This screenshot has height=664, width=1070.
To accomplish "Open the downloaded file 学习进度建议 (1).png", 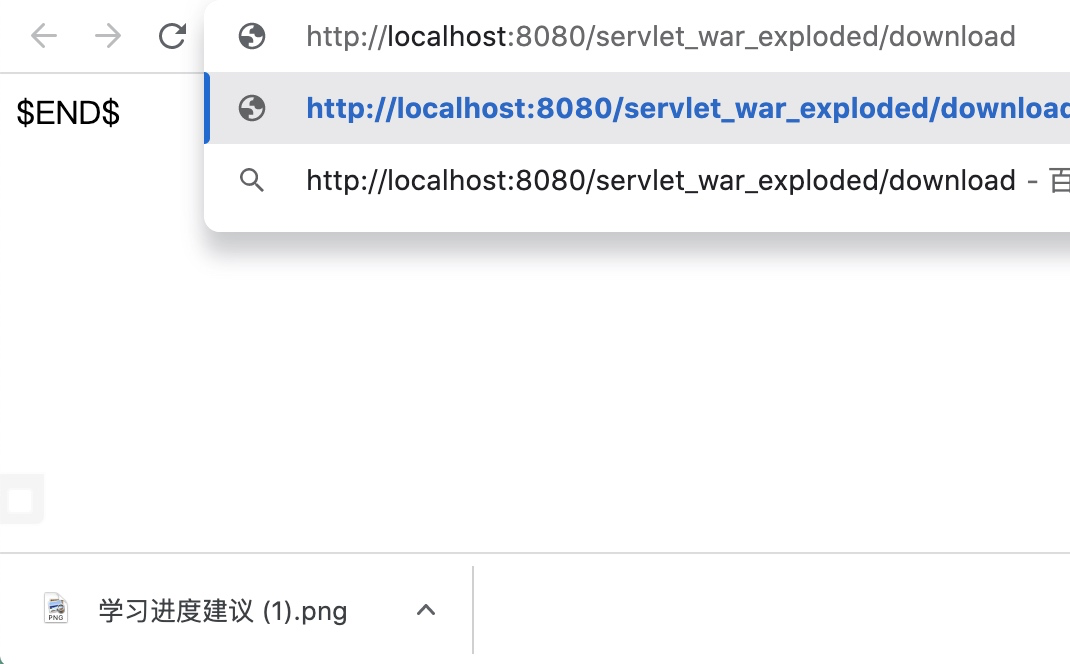I will click(x=222, y=610).
